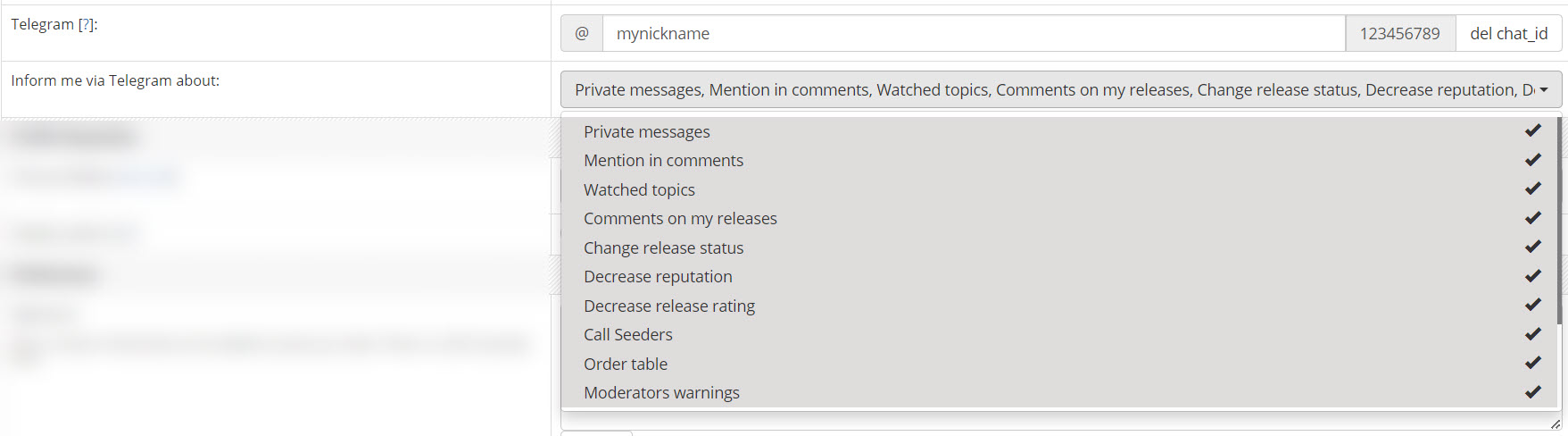
Task: Toggle the Order table option
Action: pyautogui.click(x=626, y=364)
